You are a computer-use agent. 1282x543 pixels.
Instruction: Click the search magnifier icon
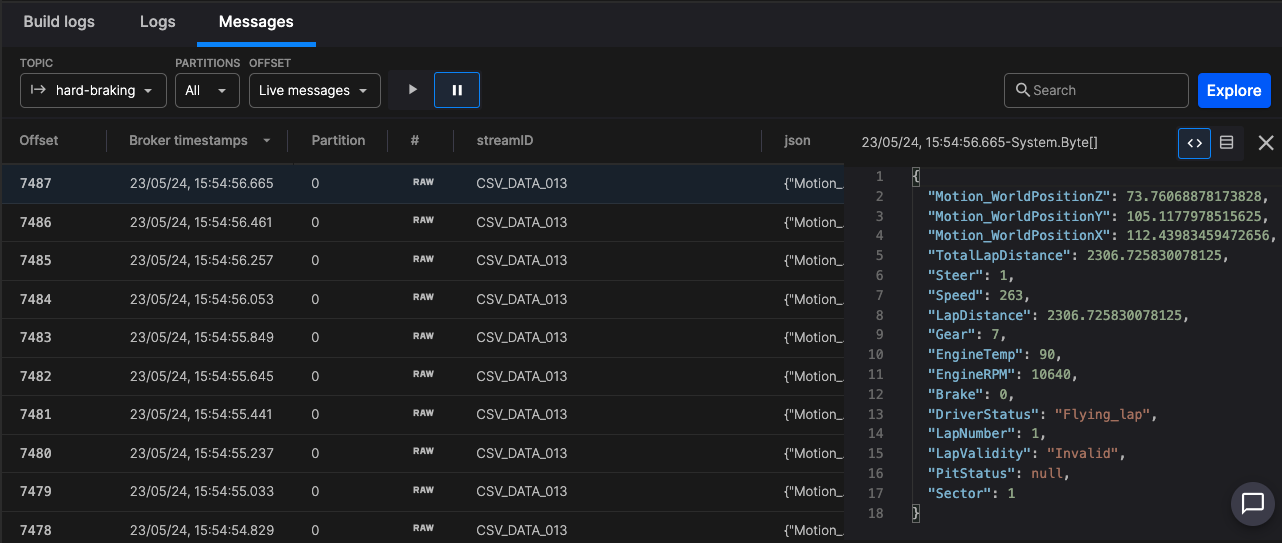tap(1022, 90)
